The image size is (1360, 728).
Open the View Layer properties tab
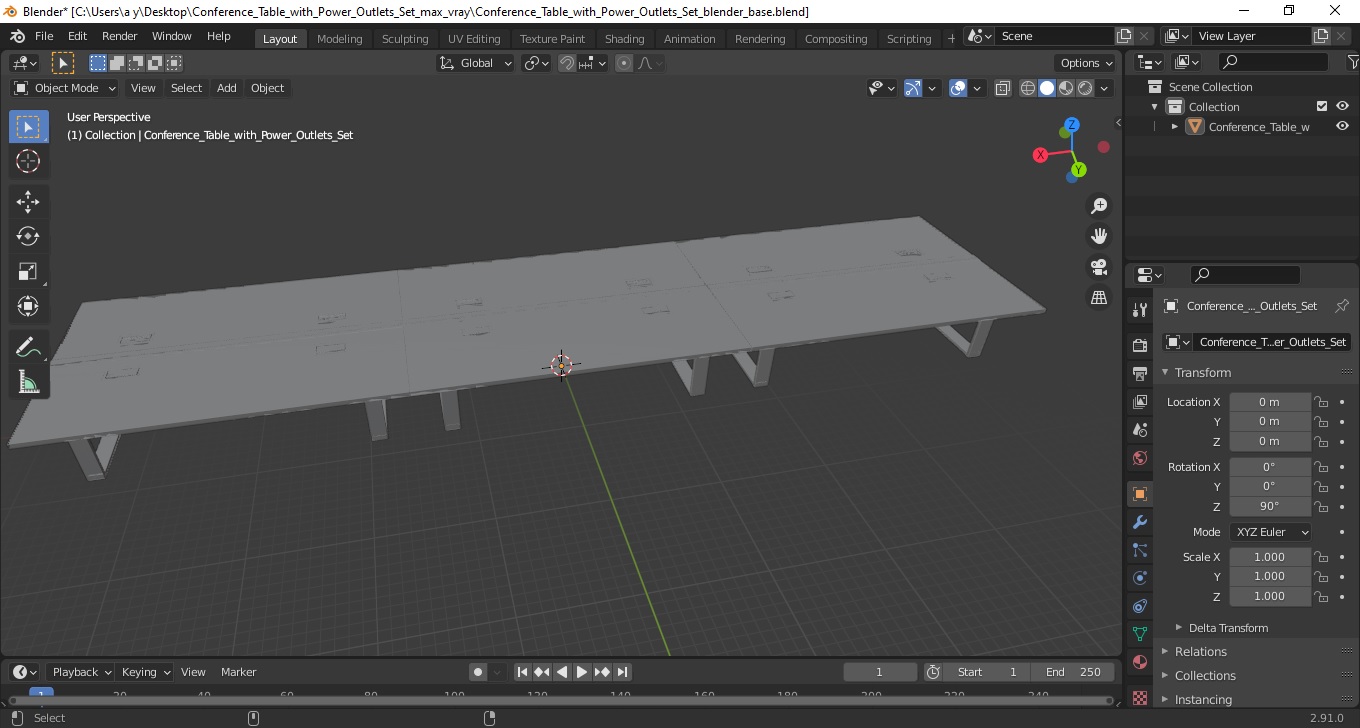point(1140,401)
